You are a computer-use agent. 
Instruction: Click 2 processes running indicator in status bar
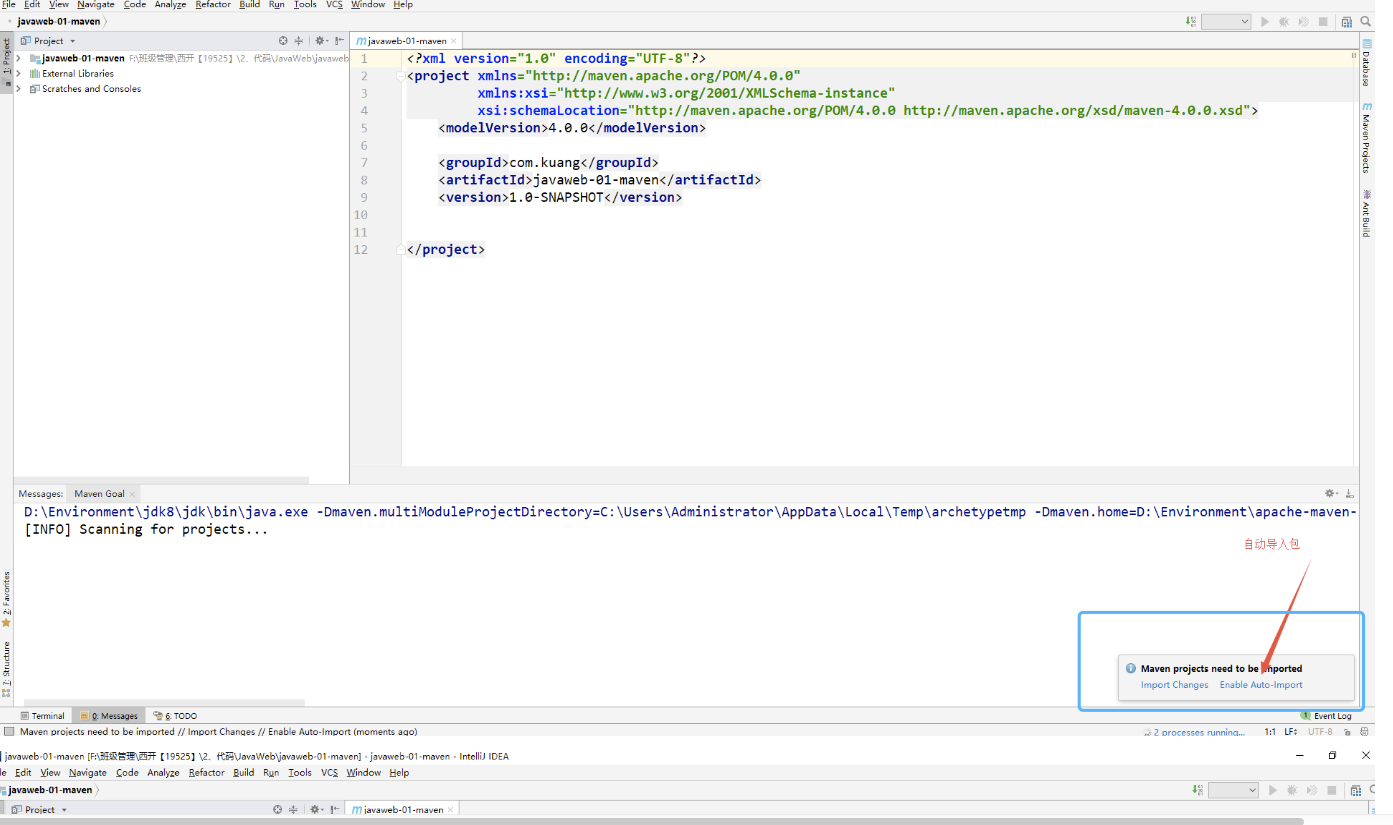[x=1195, y=732]
